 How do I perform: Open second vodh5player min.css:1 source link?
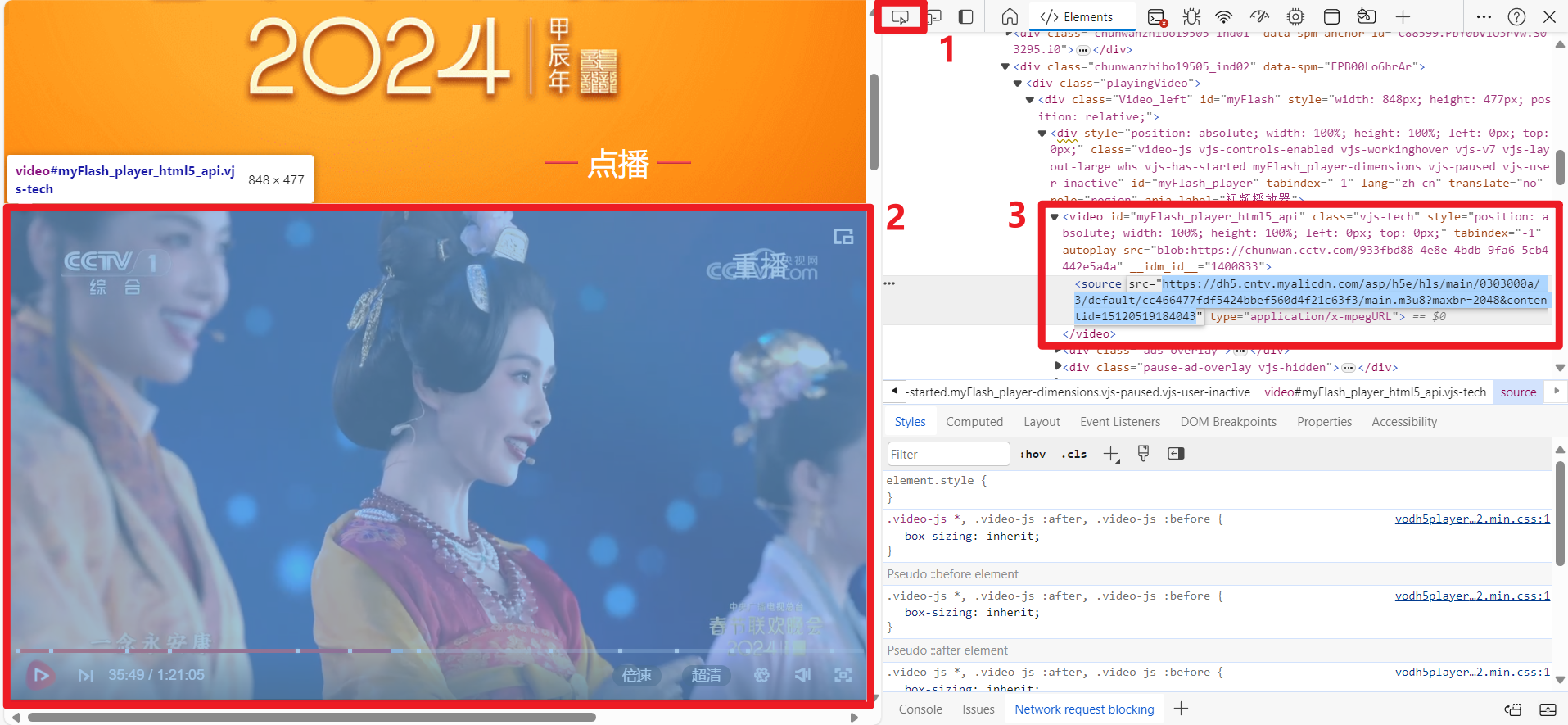click(1472, 596)
